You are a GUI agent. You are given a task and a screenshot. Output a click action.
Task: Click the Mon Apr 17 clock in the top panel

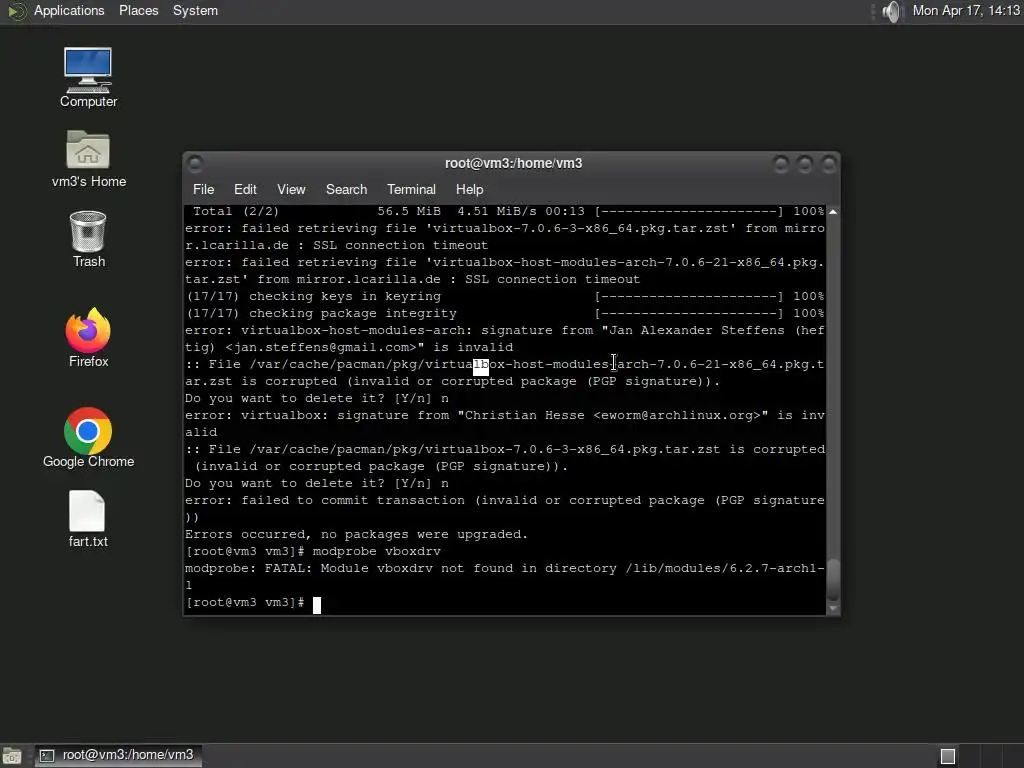click(966, 11)
